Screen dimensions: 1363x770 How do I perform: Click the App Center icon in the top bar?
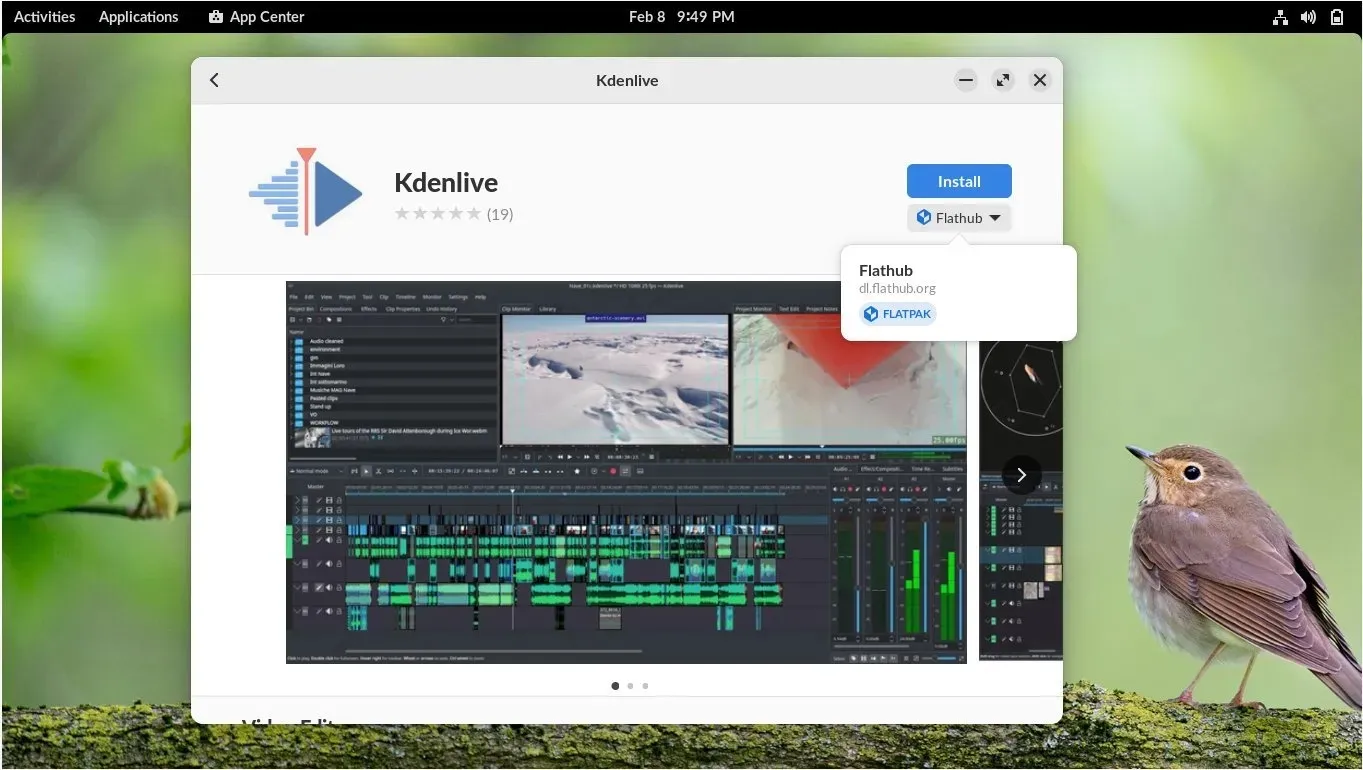[214, 16]
